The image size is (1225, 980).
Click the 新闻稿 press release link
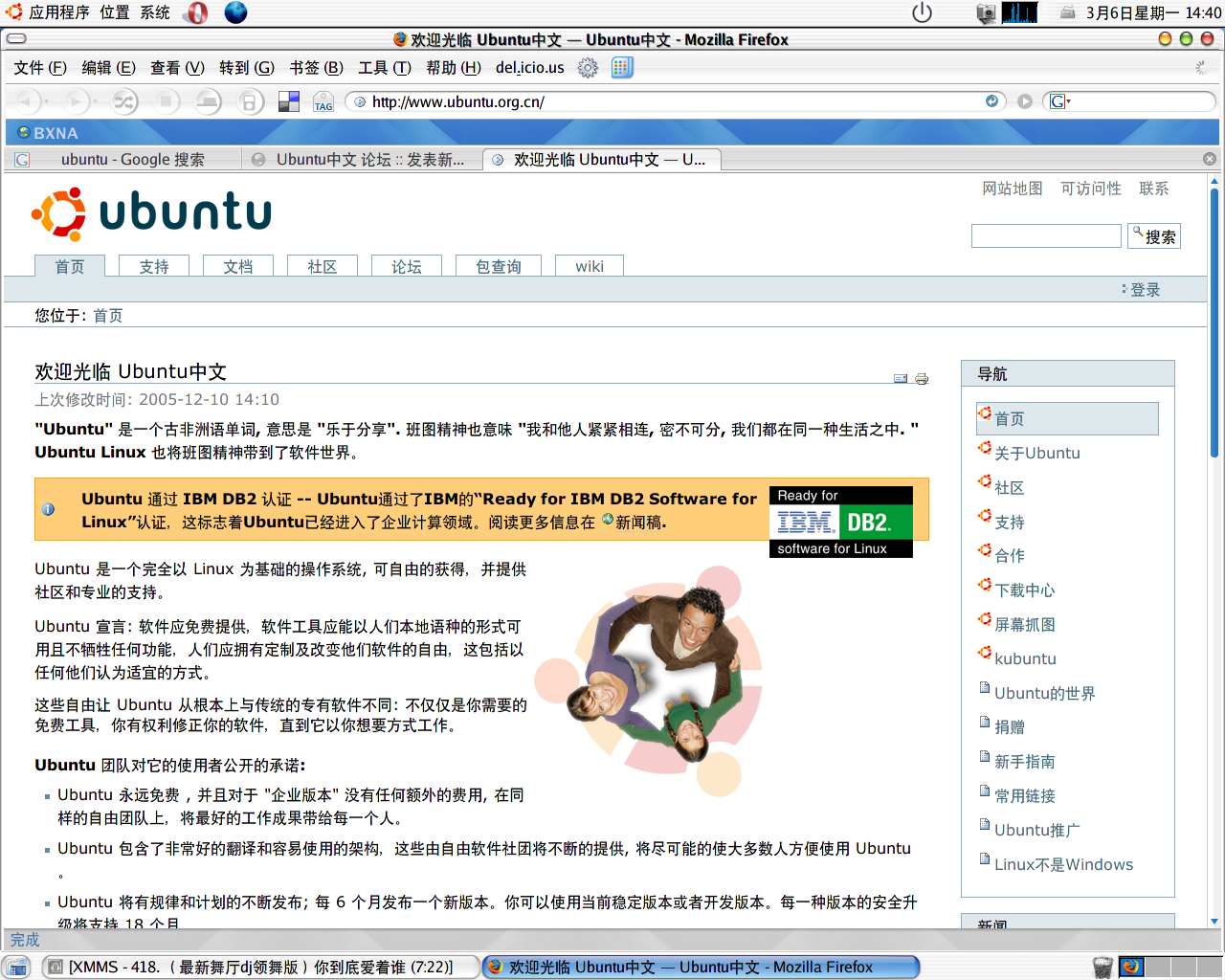[x=640, y=523]
